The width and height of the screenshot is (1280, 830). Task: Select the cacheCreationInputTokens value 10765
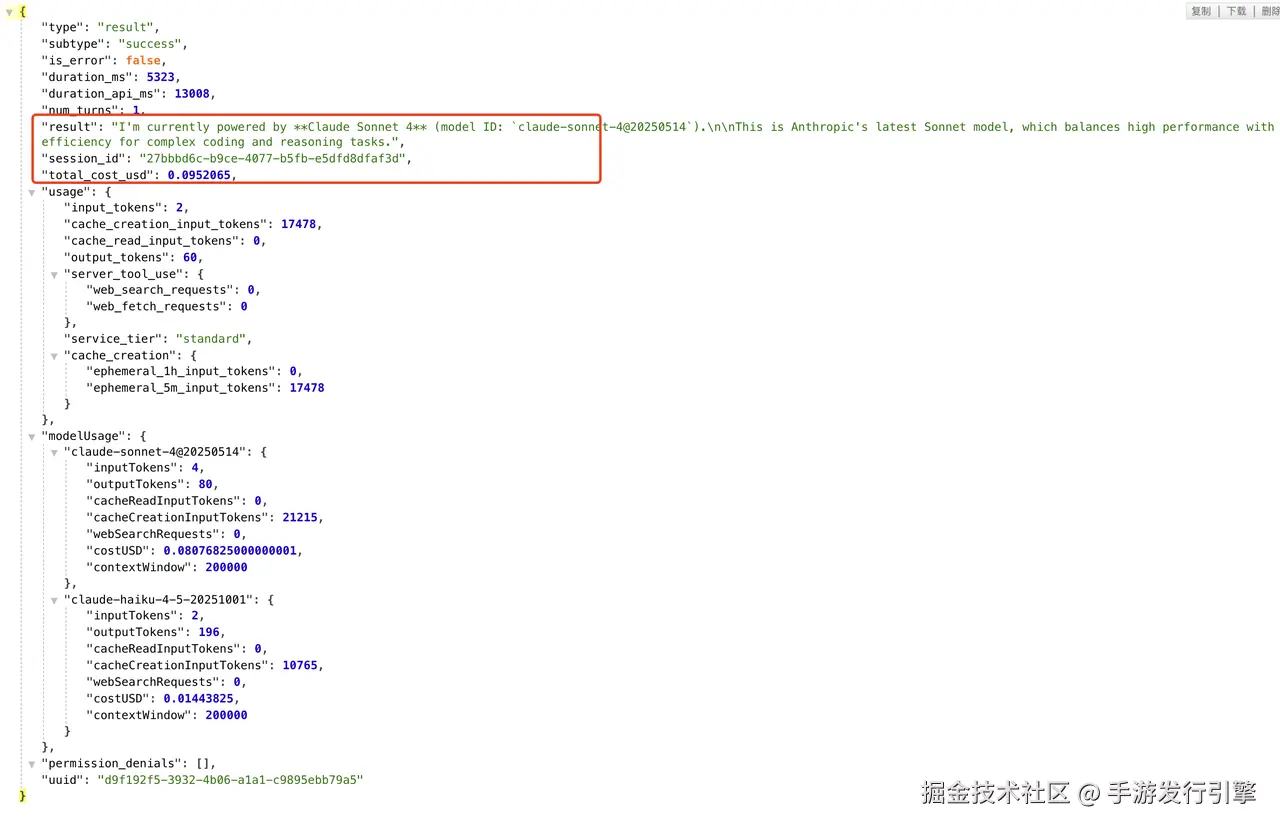(x=299, y=665)
